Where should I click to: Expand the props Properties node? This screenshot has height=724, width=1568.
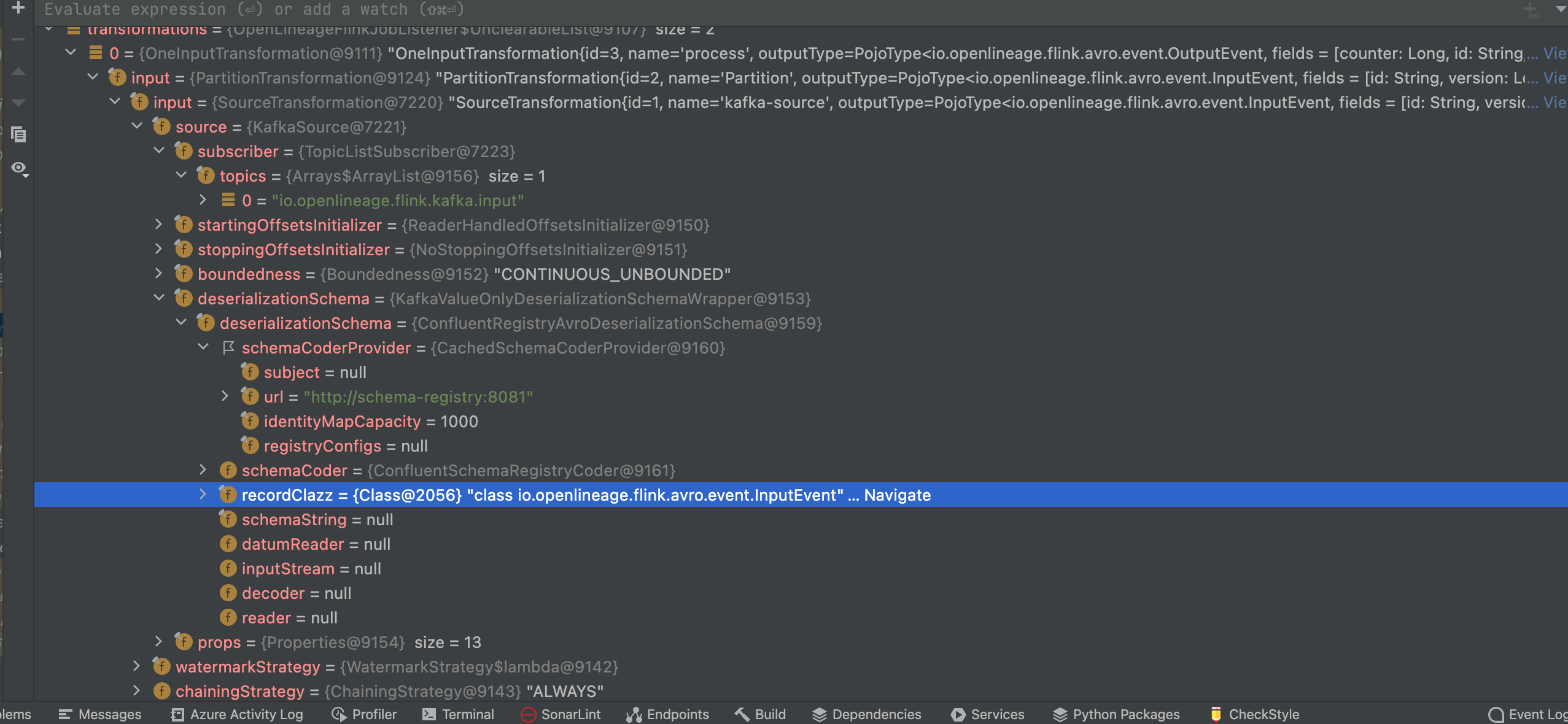pyautogui.click(x=159, y=642)
